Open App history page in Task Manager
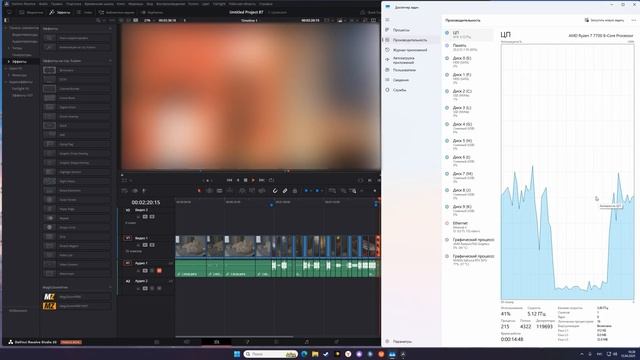Screen dimensions: 640x360 (x=411, y=50)
